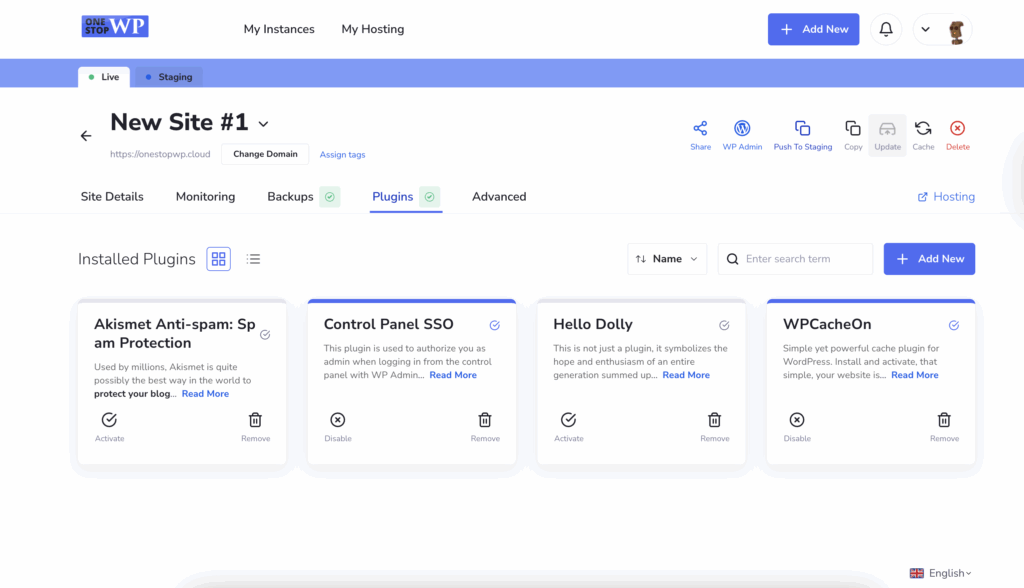The image size is (1024, 588).
Task: Click the Hello Dolly card title
Action: click(592, 324)
